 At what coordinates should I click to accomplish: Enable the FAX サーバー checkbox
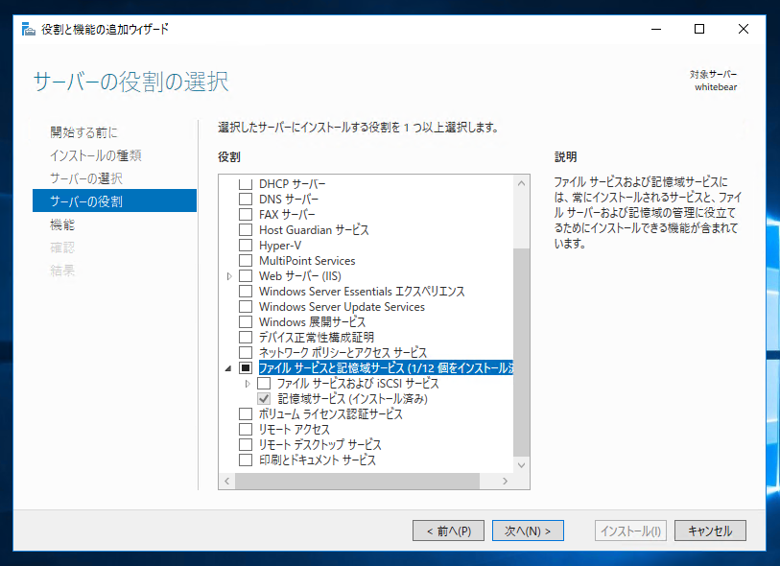pyautogui.click(x=245, y=215)
